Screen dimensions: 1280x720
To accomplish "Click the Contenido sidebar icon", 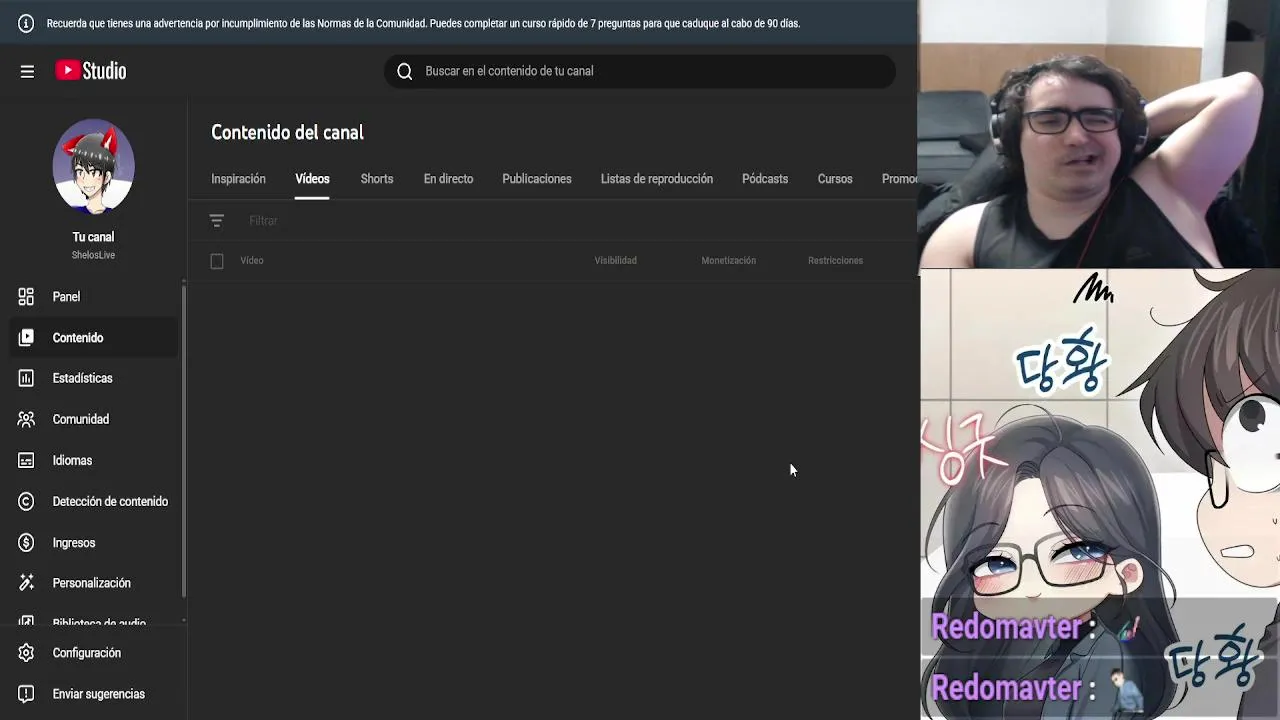I will pos(26,338).
